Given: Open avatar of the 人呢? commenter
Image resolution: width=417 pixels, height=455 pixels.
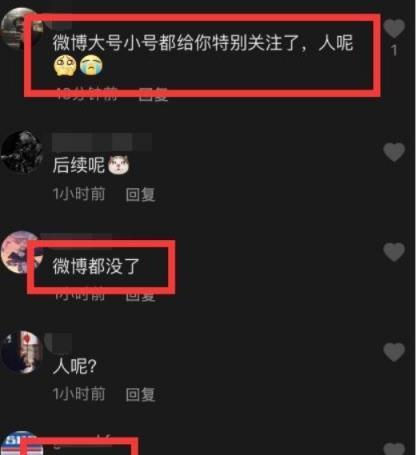Looking at the screenshot, I should coord(22,352).
